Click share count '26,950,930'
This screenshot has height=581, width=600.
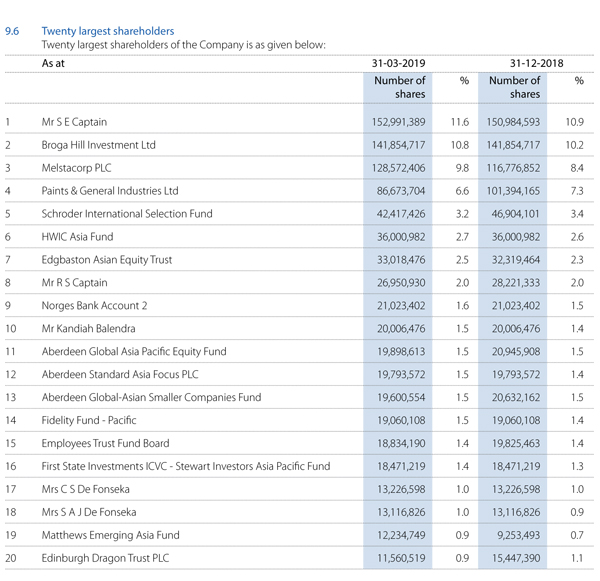click(401, 283)
